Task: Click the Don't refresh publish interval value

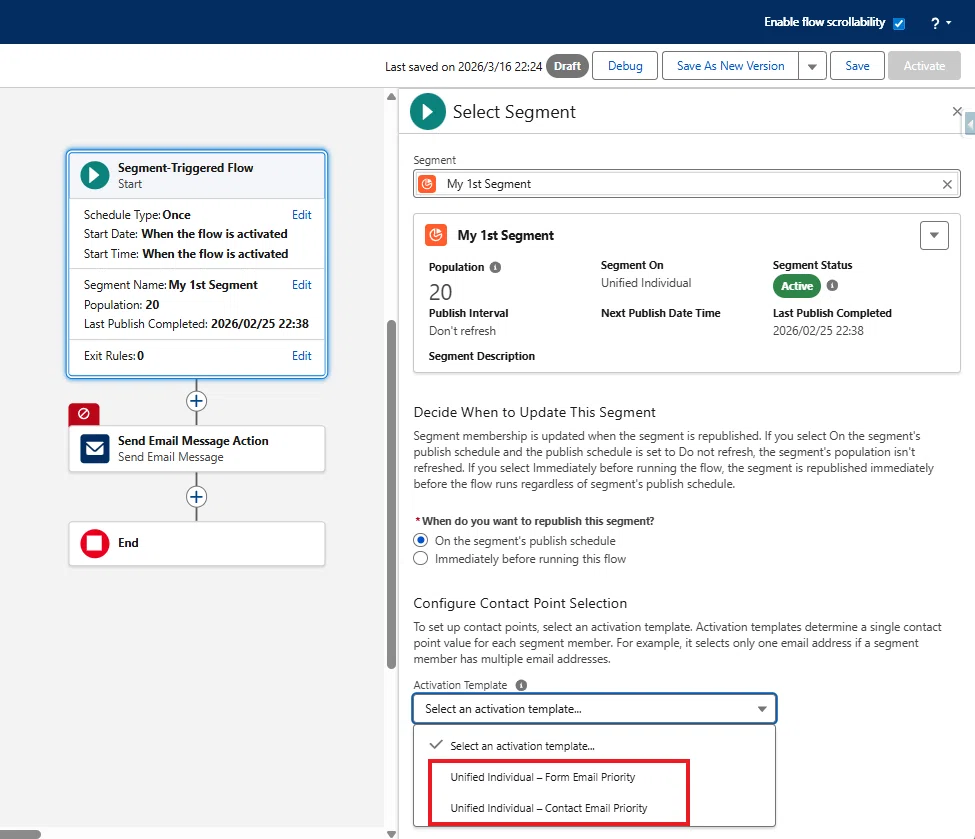Action: point(462,331)
